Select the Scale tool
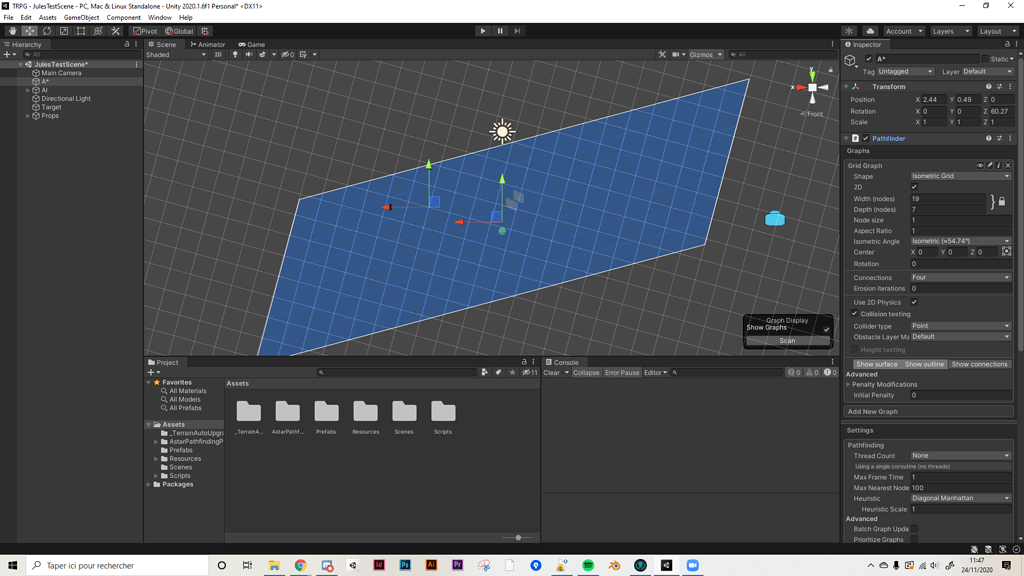Screen dimensions: 1024x576 (x=63, y=31)
